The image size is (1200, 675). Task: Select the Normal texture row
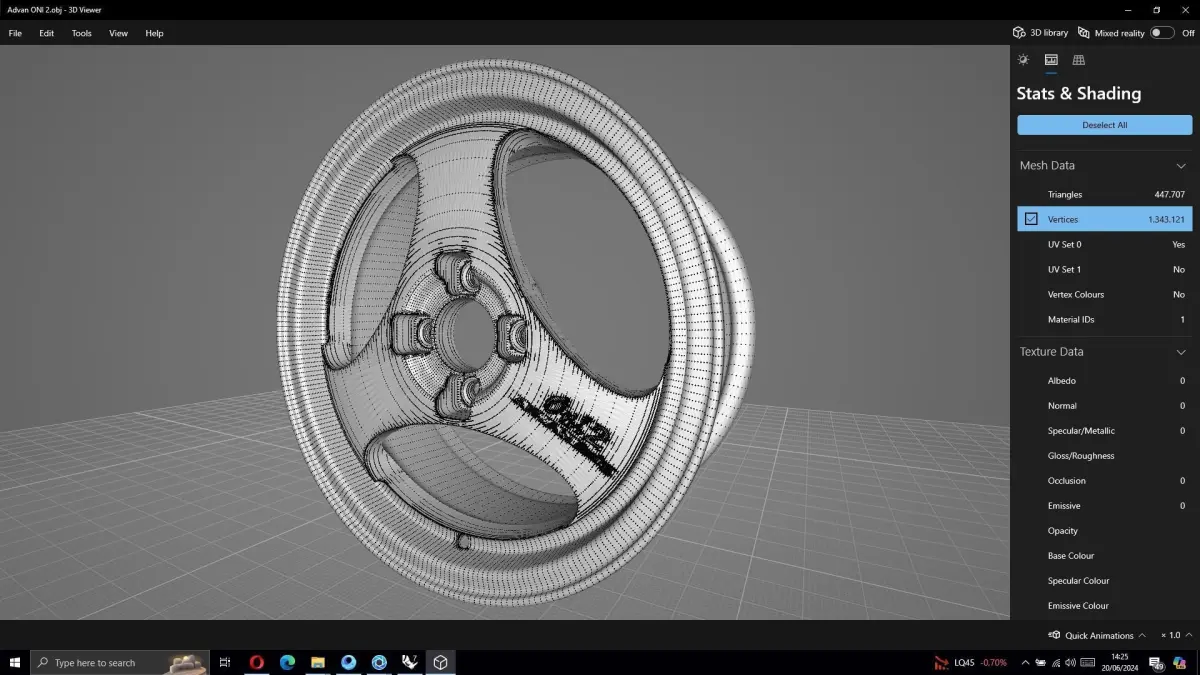tap(1104, 405)
